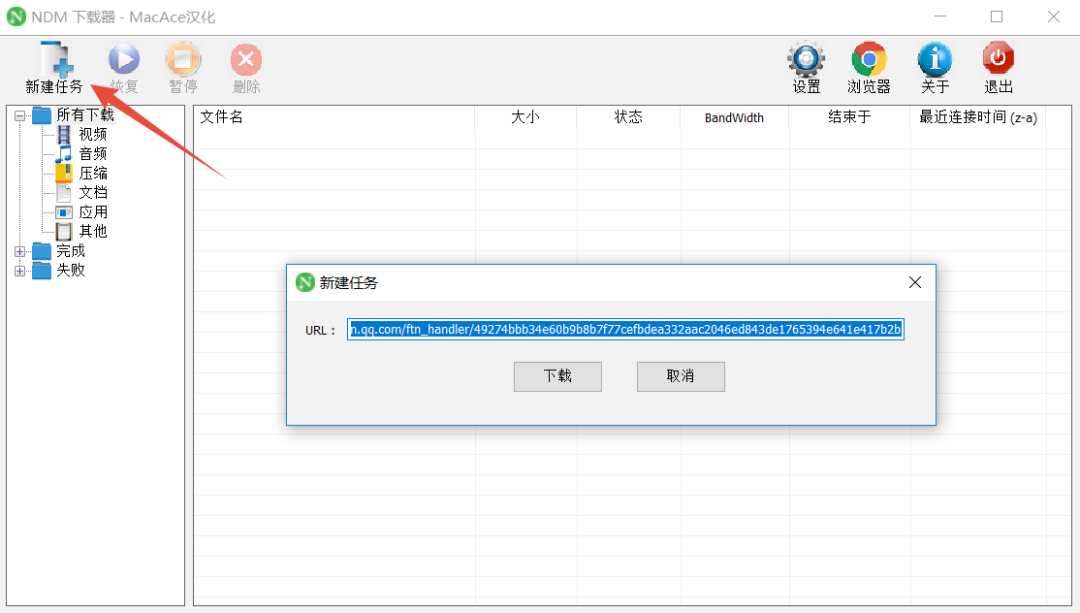Click the NDM logo in dialog title
The height and width of the screenshot is (613, 1080).
click(x=305, y=282)
